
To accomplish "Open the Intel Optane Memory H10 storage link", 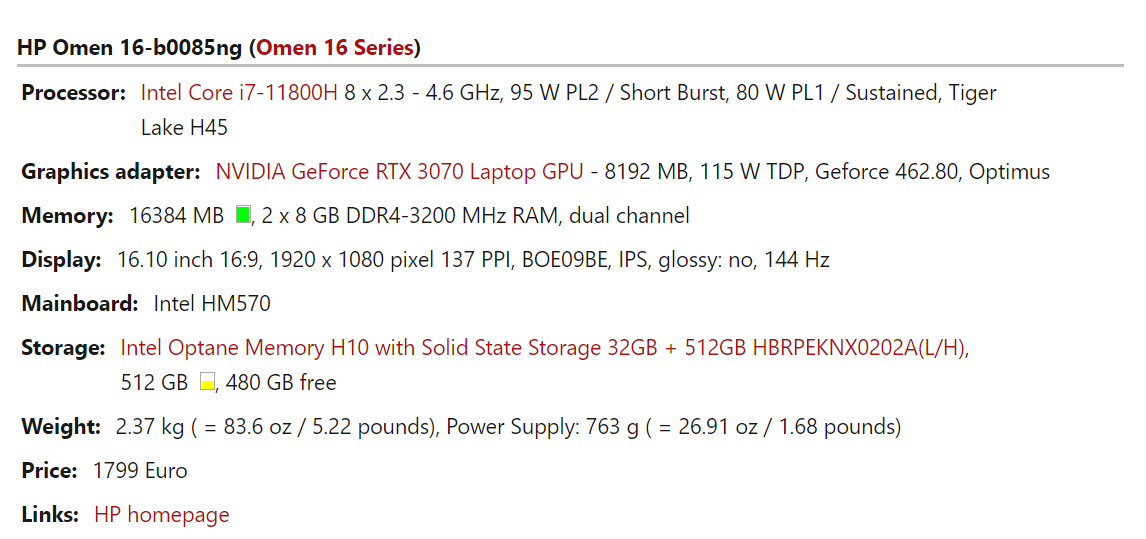I will click(x=544, y=348).
